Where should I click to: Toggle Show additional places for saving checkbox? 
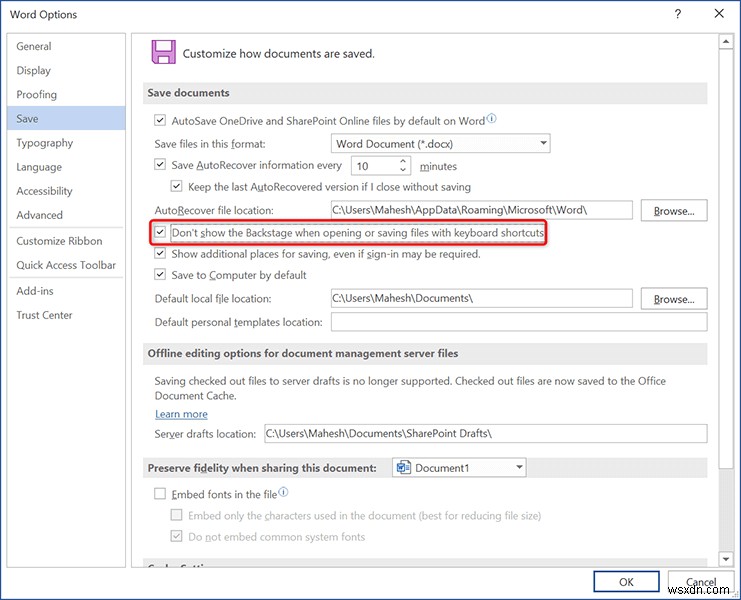point(160,253)
